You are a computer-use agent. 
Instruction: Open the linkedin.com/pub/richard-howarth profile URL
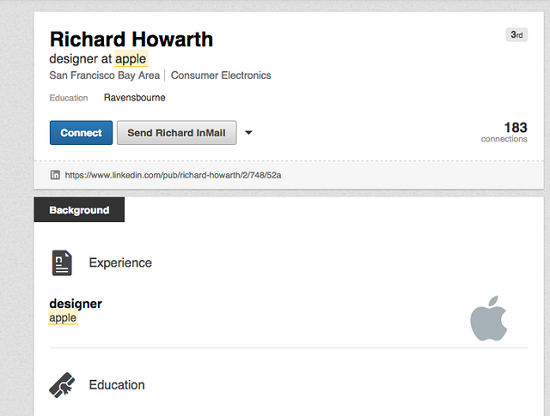(173, 175)
